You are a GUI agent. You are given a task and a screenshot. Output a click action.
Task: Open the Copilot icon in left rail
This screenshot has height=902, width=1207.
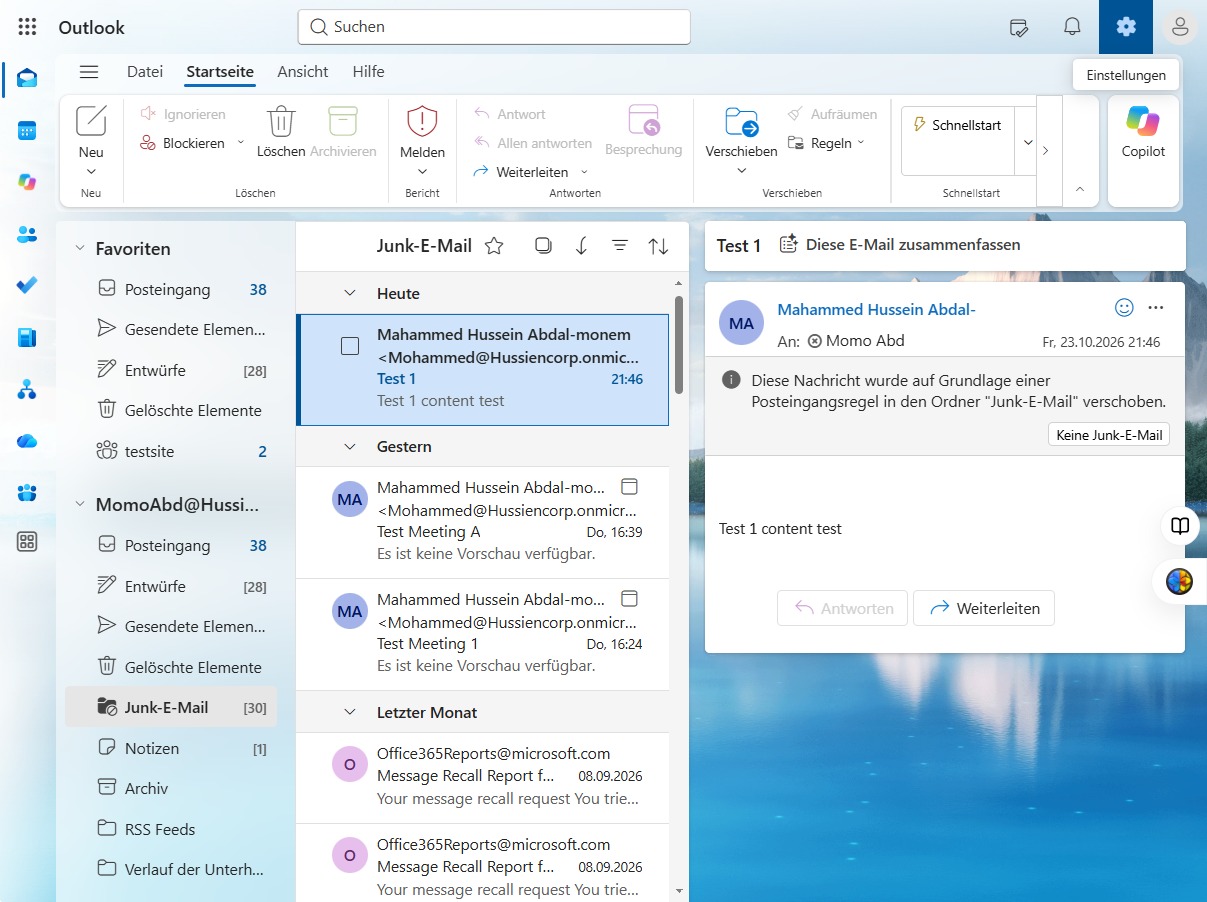point(27,182)
